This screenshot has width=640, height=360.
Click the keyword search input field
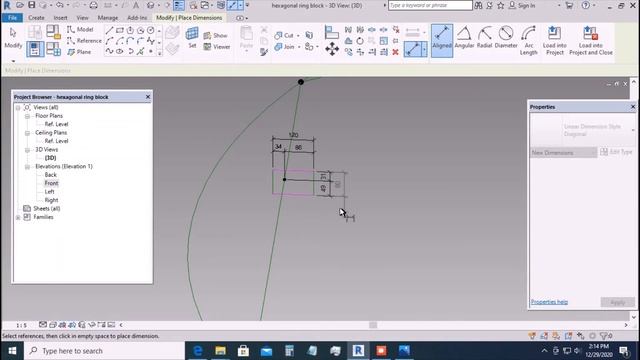pyautogui.click(x=430, y=5)
